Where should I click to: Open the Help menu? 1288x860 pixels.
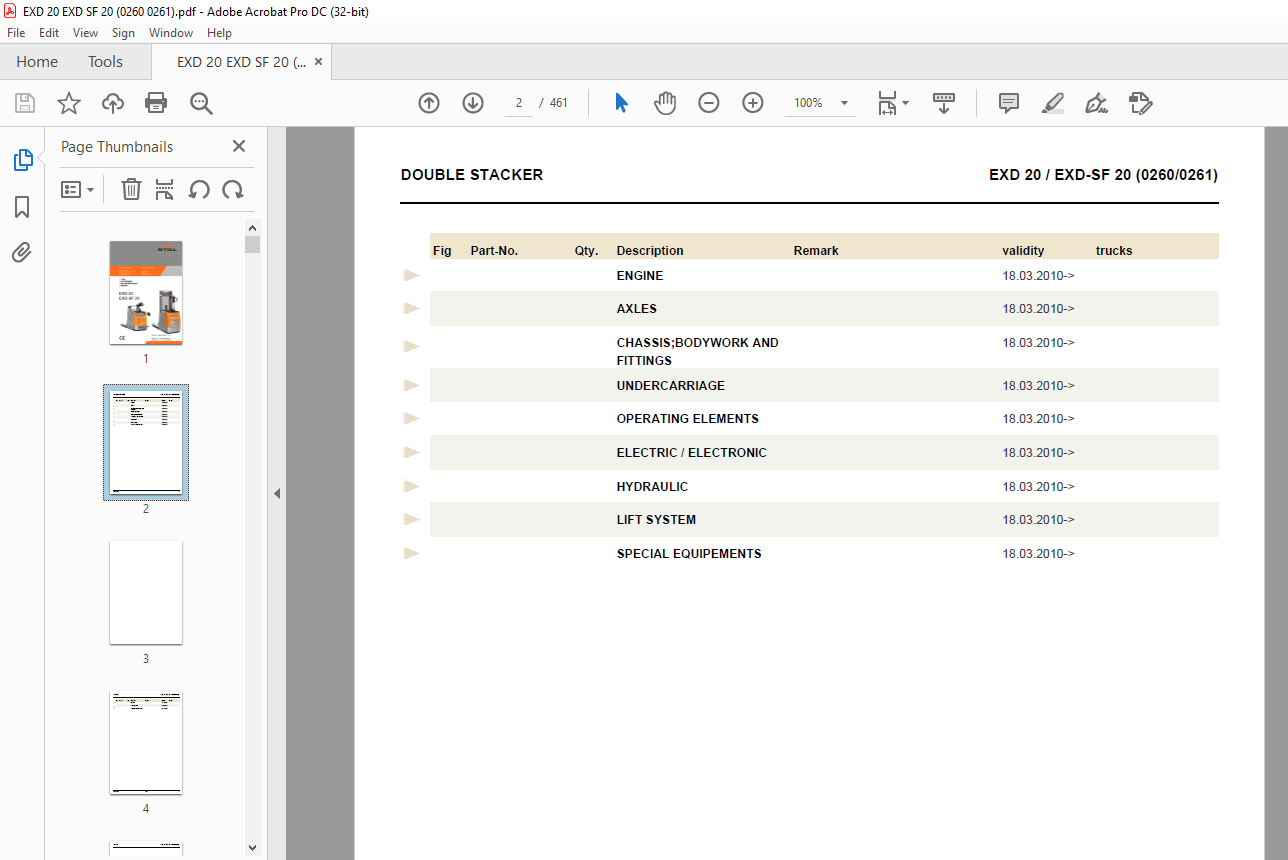click(x=219, y=33)
